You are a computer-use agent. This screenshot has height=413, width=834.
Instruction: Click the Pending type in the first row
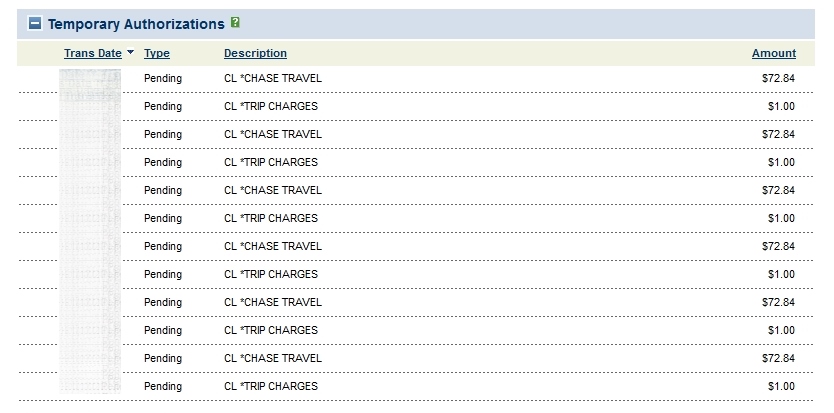pyautogui.click(x=163, y=78)
